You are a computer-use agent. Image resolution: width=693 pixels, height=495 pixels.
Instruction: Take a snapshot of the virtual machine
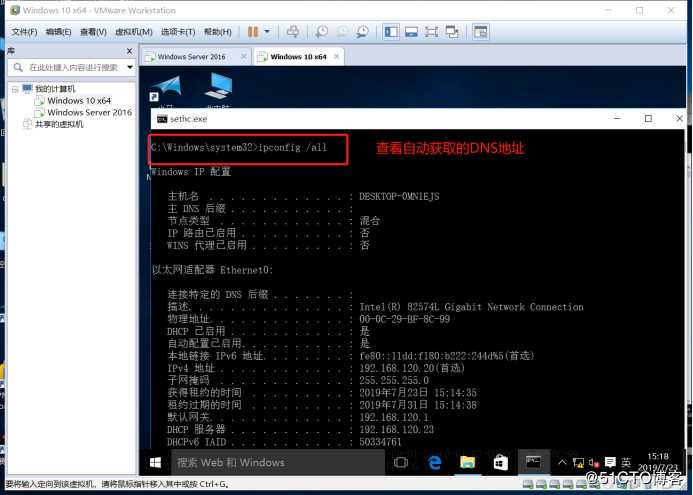coord(322,32)
